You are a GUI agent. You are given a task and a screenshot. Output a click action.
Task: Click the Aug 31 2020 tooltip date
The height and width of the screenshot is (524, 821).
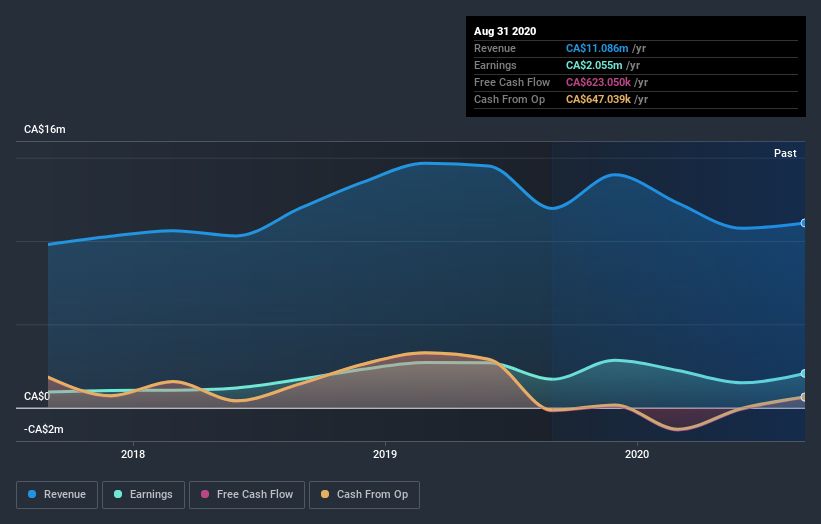pyautogui.click(x=505, y=31)
